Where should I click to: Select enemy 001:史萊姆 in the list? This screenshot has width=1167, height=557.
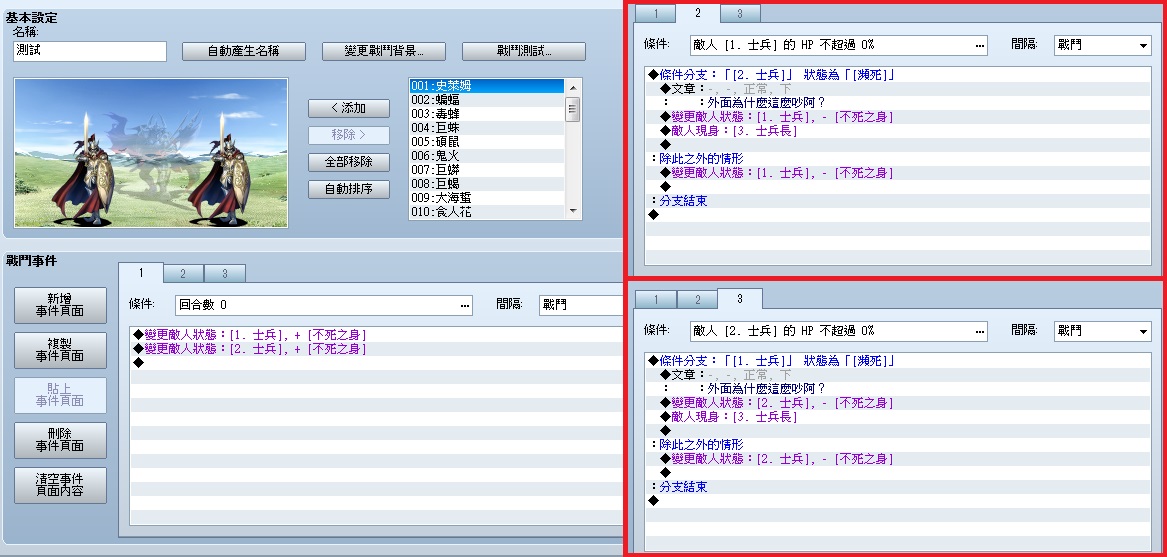(487, 86)
